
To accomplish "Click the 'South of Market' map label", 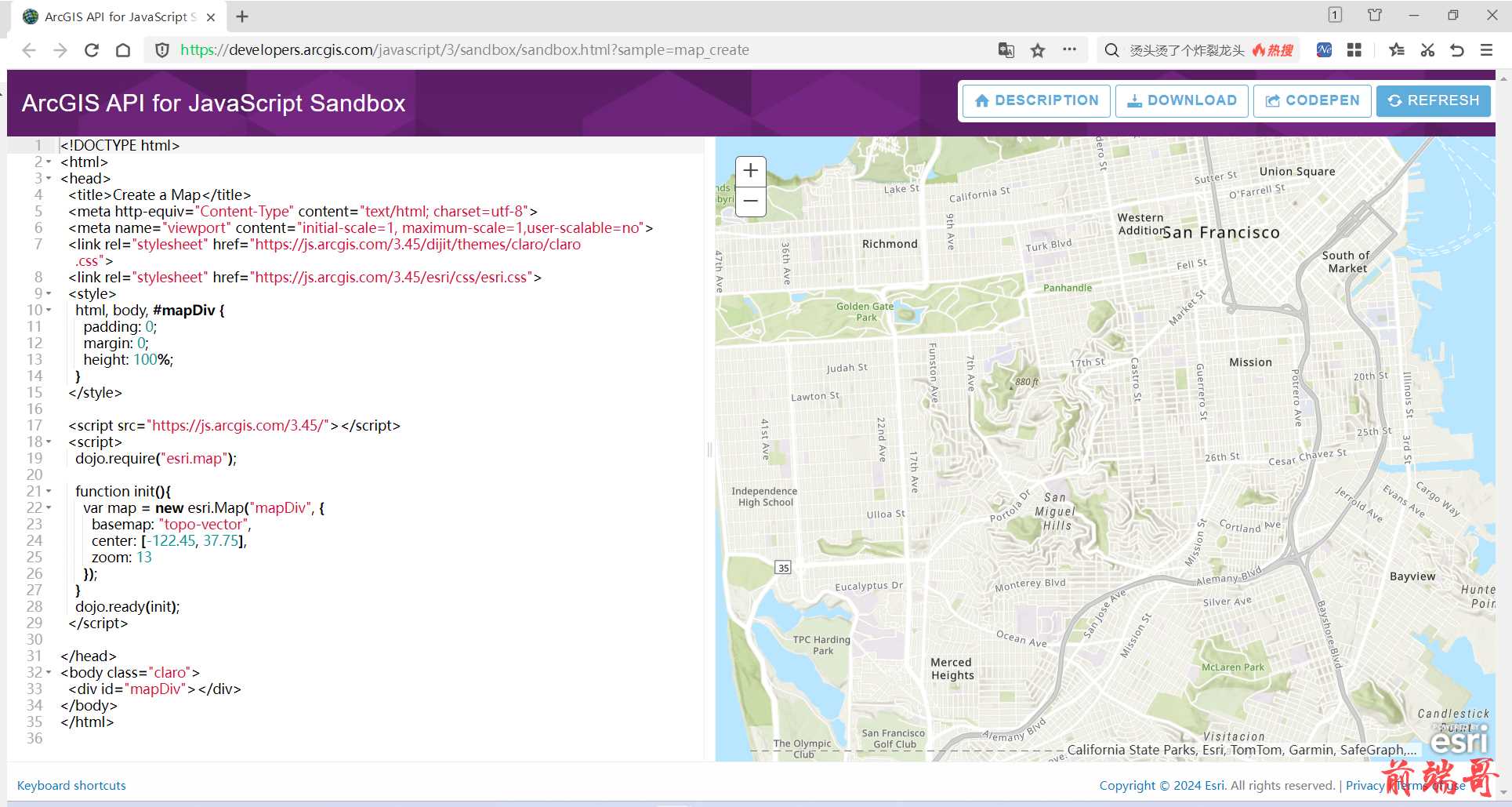I will click(x=1346, y=261).
